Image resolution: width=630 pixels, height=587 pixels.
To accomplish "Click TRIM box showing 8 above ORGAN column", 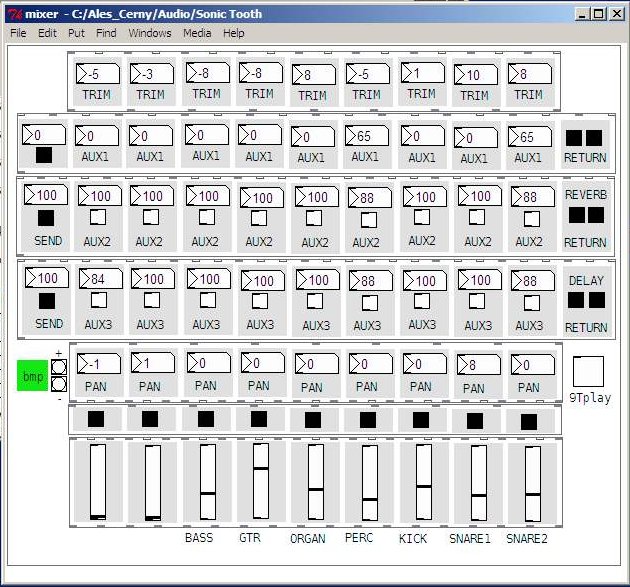I will click(x=314, y=74).
